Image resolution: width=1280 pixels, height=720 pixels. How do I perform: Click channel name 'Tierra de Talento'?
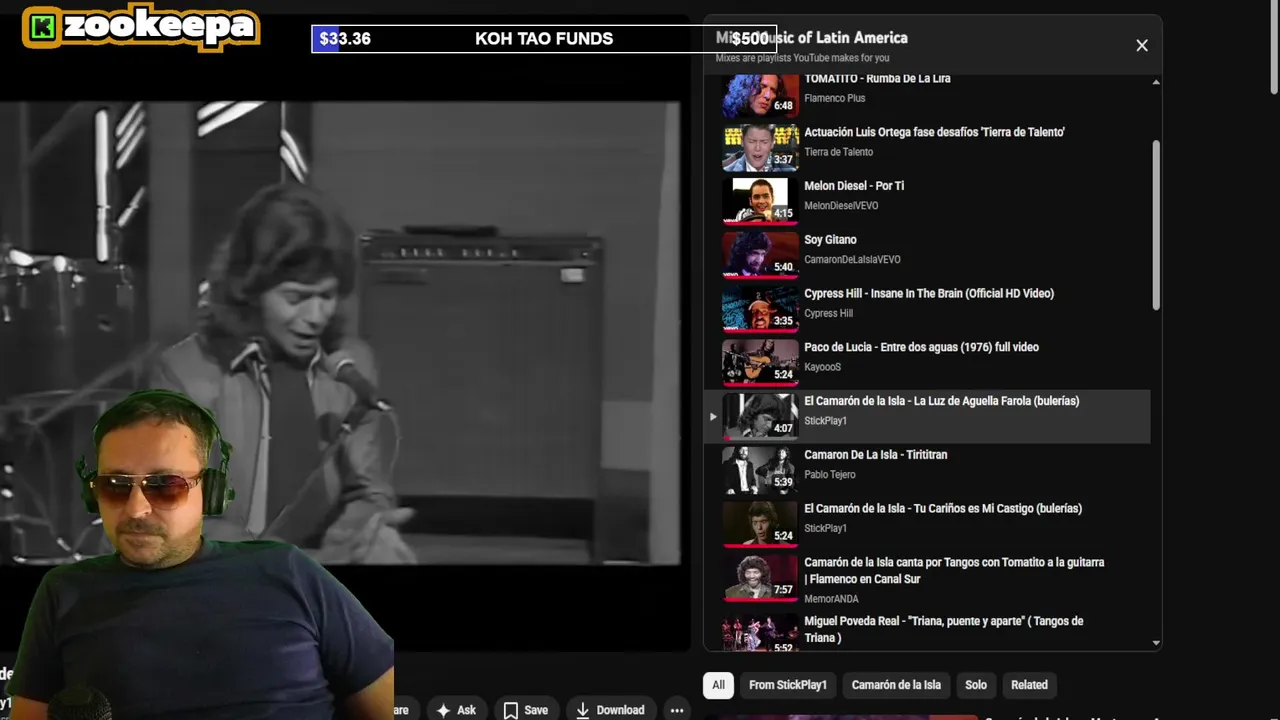(838, 152)
